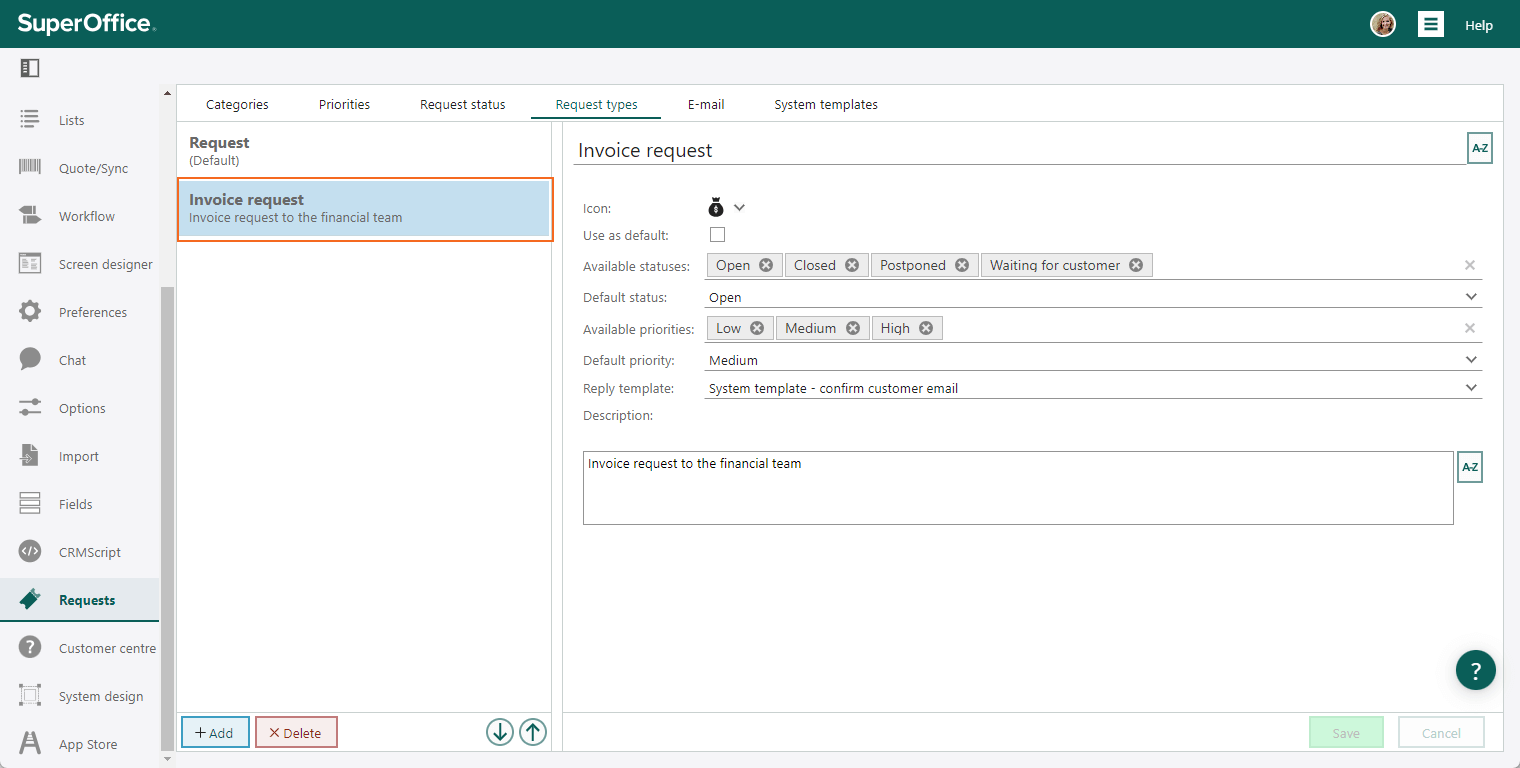Image resolution: width=1520 pixels, height=768 pixels.
Task: Click the A-Z translate icon beside title
Action: [1480, 148]
